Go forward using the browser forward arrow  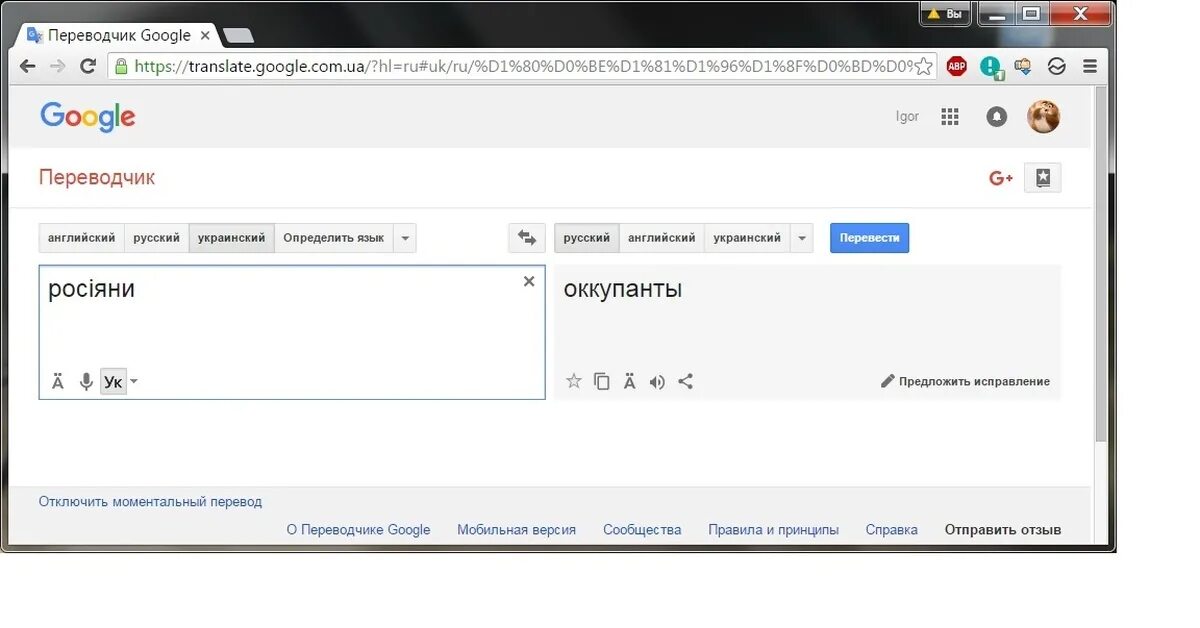pyautogui.click(x=57, y=67)
